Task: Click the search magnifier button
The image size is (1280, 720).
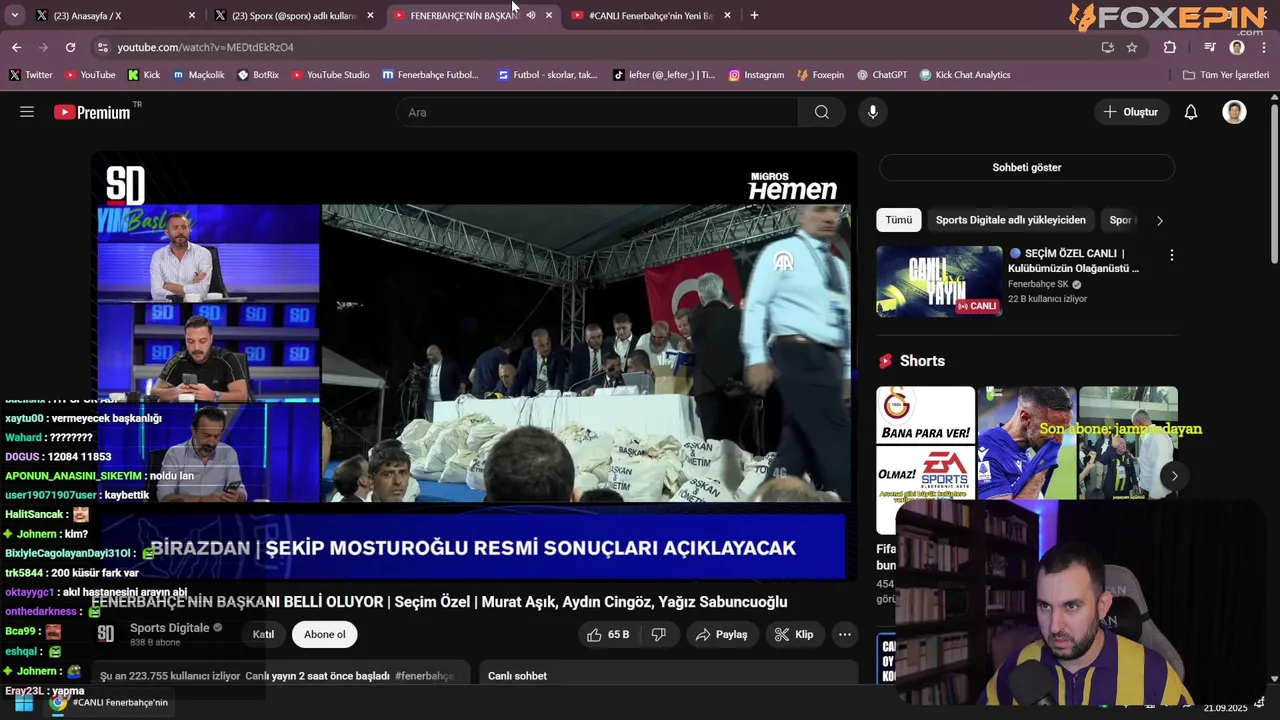Action: (822, 112)
